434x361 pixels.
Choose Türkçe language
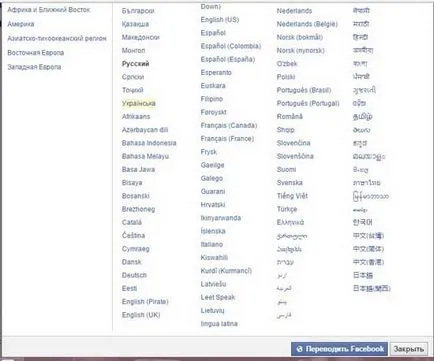pyautogui.click(x=287, y=209)
